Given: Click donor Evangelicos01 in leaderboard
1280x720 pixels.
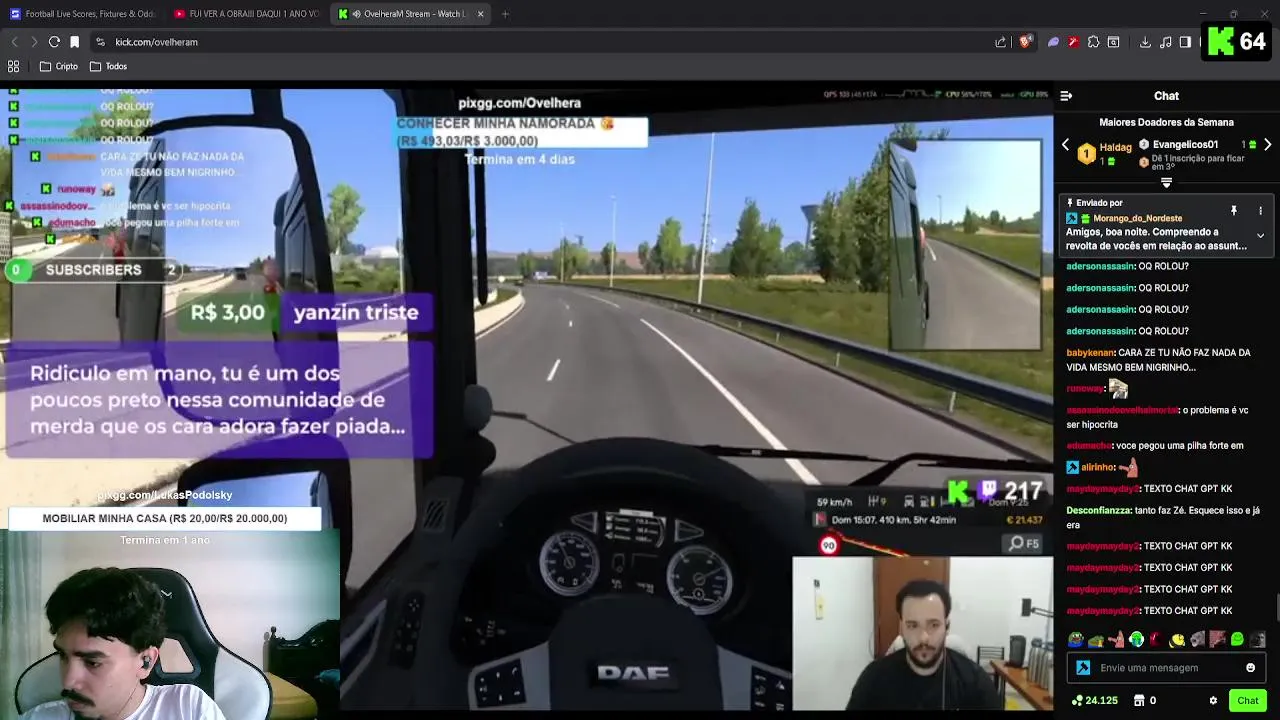Looking at the screenshot, I should pyautogui.click(x=1185, y=144).
